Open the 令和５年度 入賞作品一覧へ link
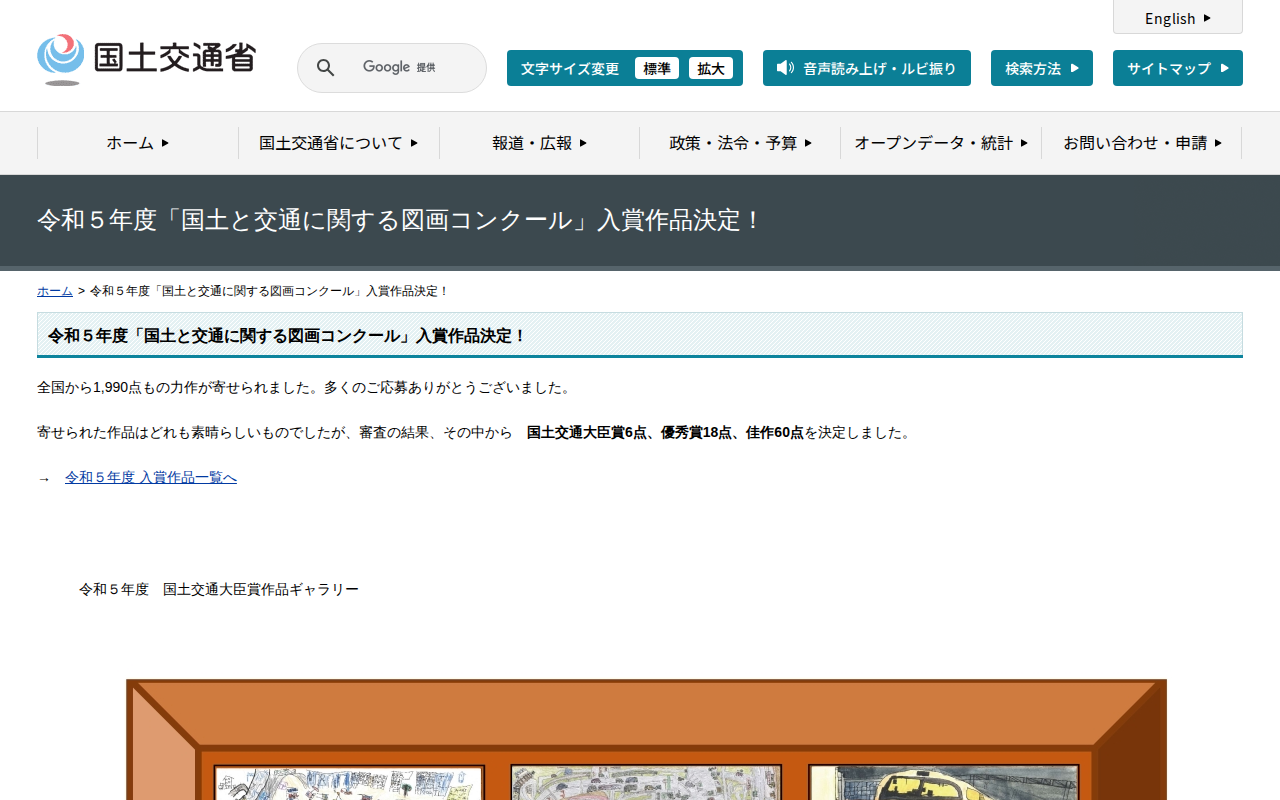1280x800 pixels. tap(151, 478)
